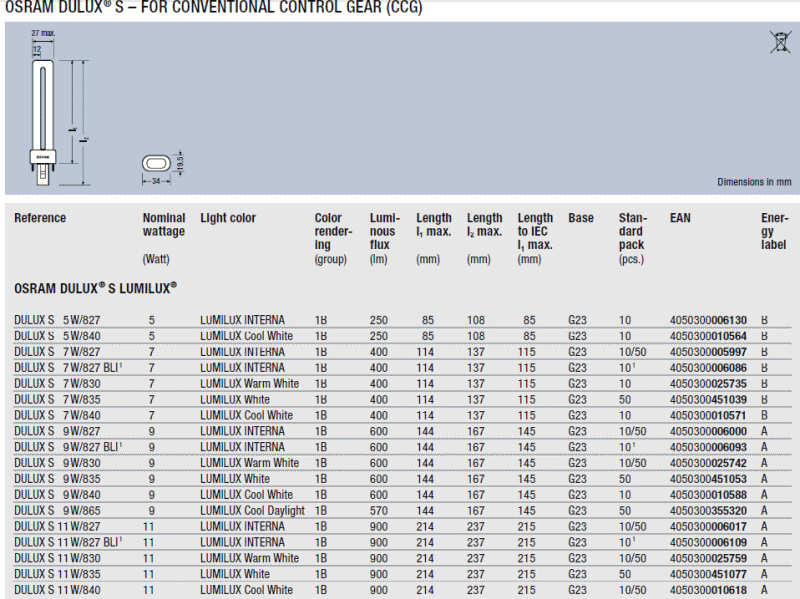Viewport: 800px width, 599px height.
Task: Click 'LUMILUX Warm White' in 7W/830 row
Action: tap(249, 383)
